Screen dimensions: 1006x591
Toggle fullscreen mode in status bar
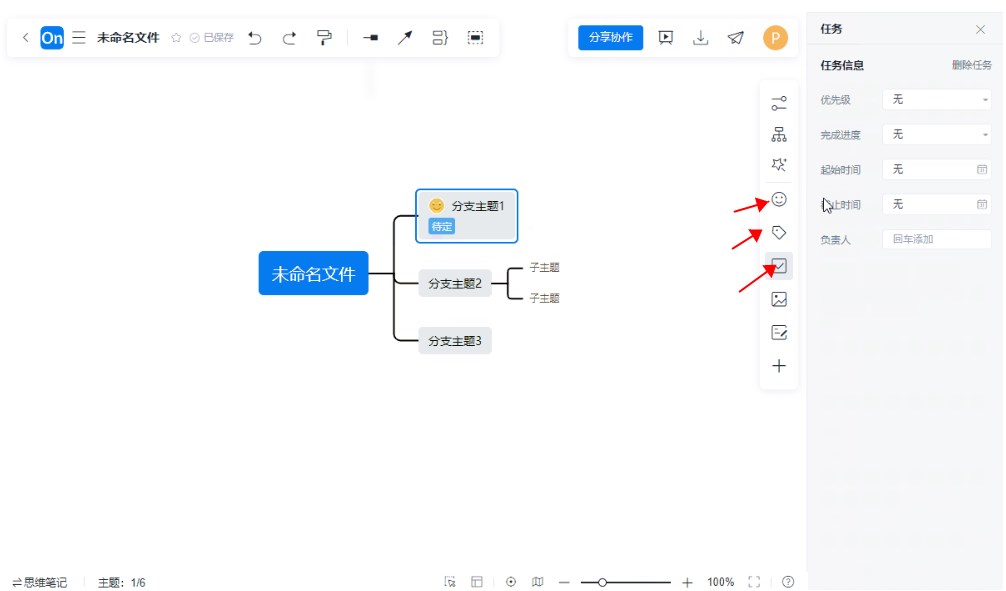(x=754, y=582)
